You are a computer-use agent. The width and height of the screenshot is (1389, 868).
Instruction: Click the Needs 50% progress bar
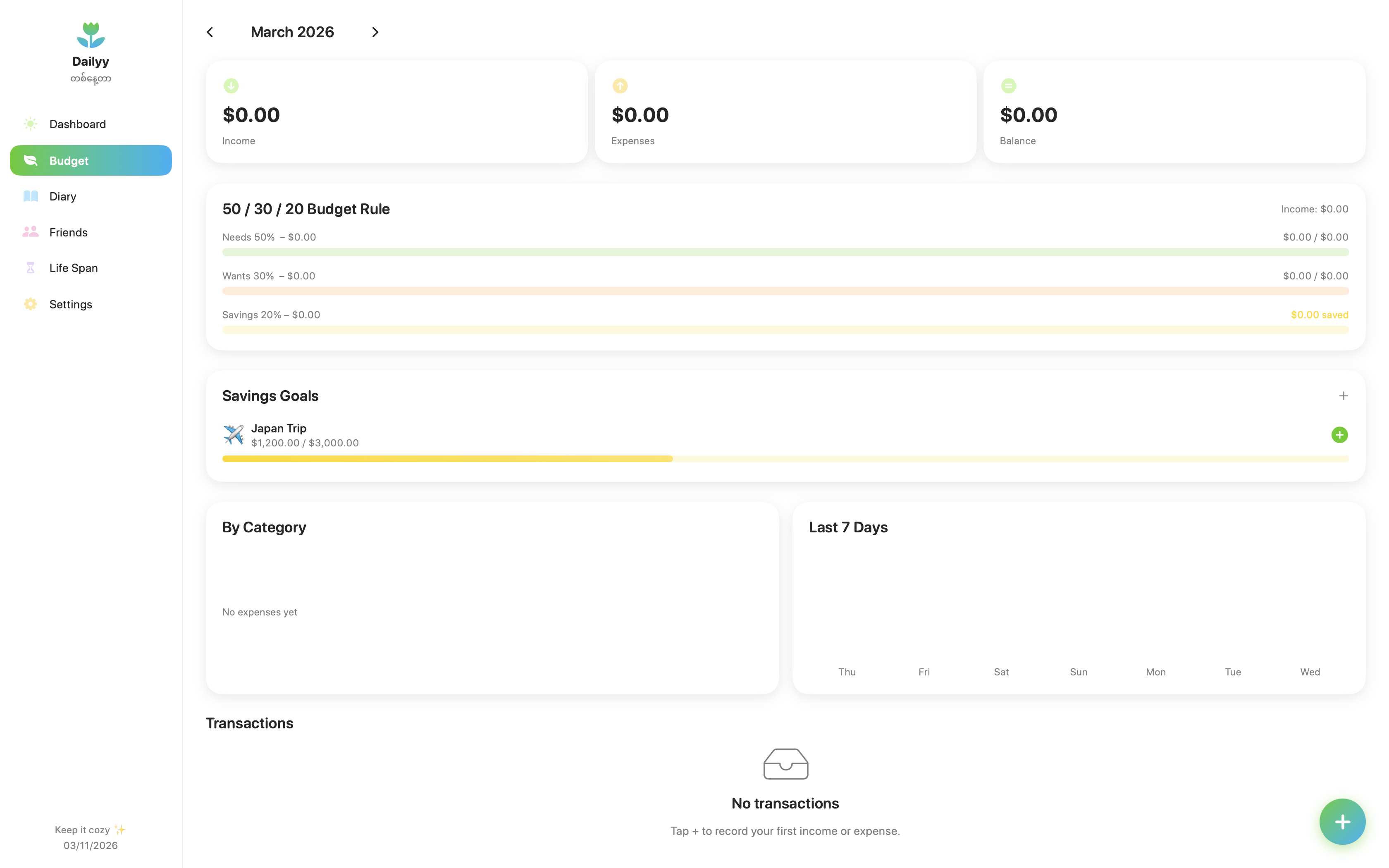(785, 252)
